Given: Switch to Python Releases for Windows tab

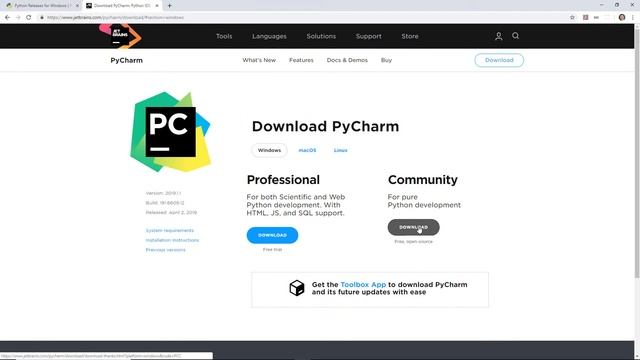Looking at the screenshot, I should (x=42, y=6).
